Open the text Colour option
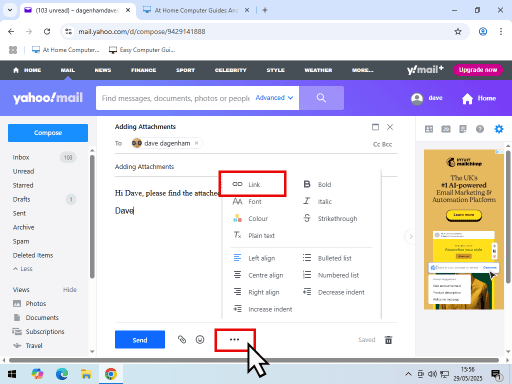 (250, 218)
